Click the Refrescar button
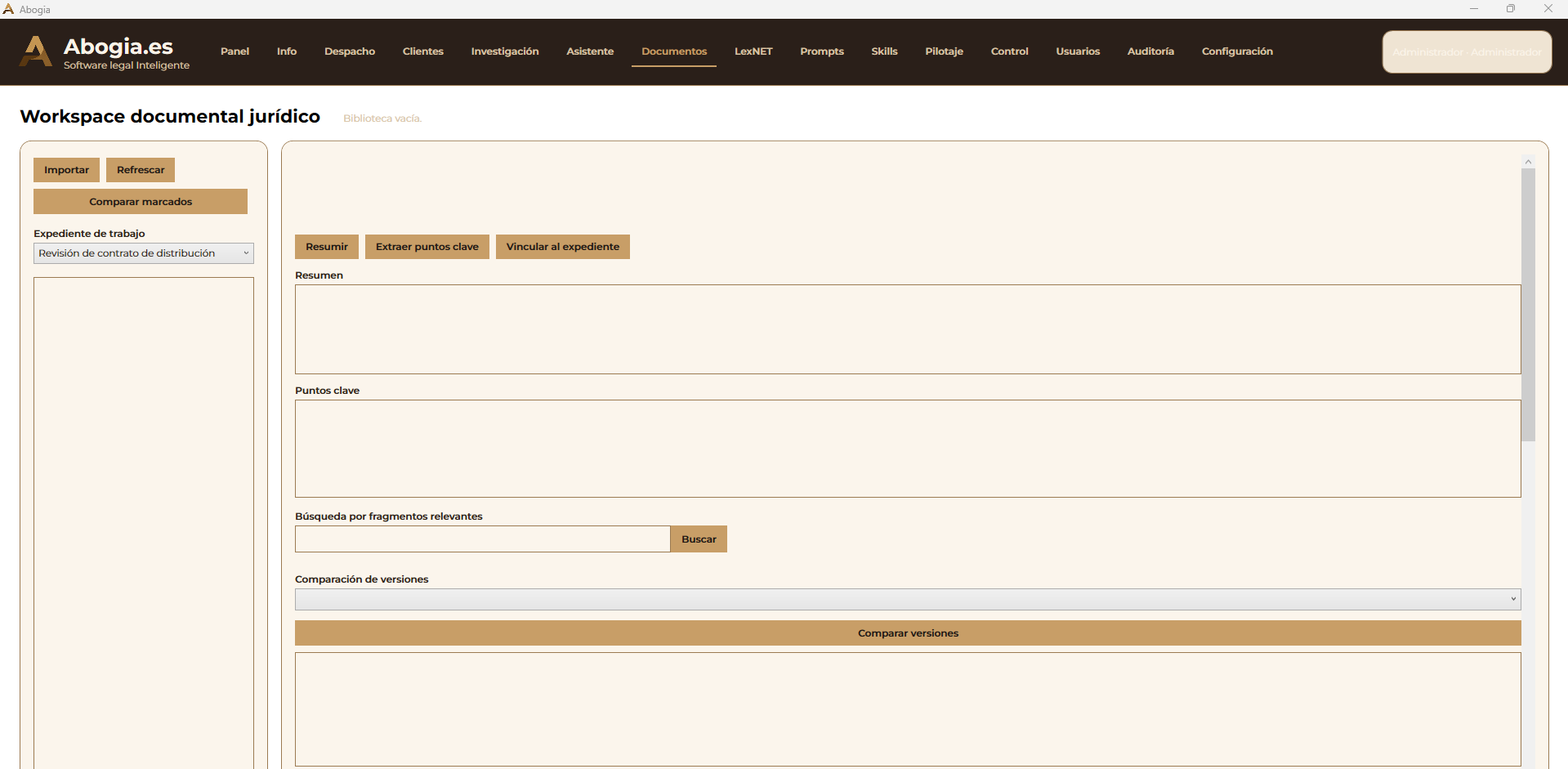The width and height of the screenshot is (1568, 769). (141, 170)
